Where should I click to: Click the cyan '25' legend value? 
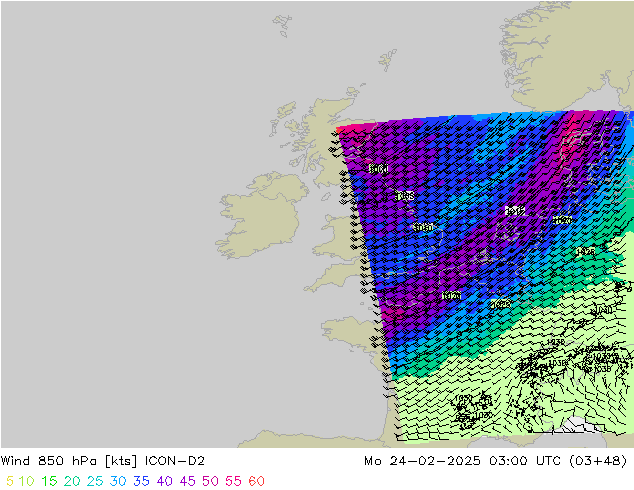pos(95,481)
